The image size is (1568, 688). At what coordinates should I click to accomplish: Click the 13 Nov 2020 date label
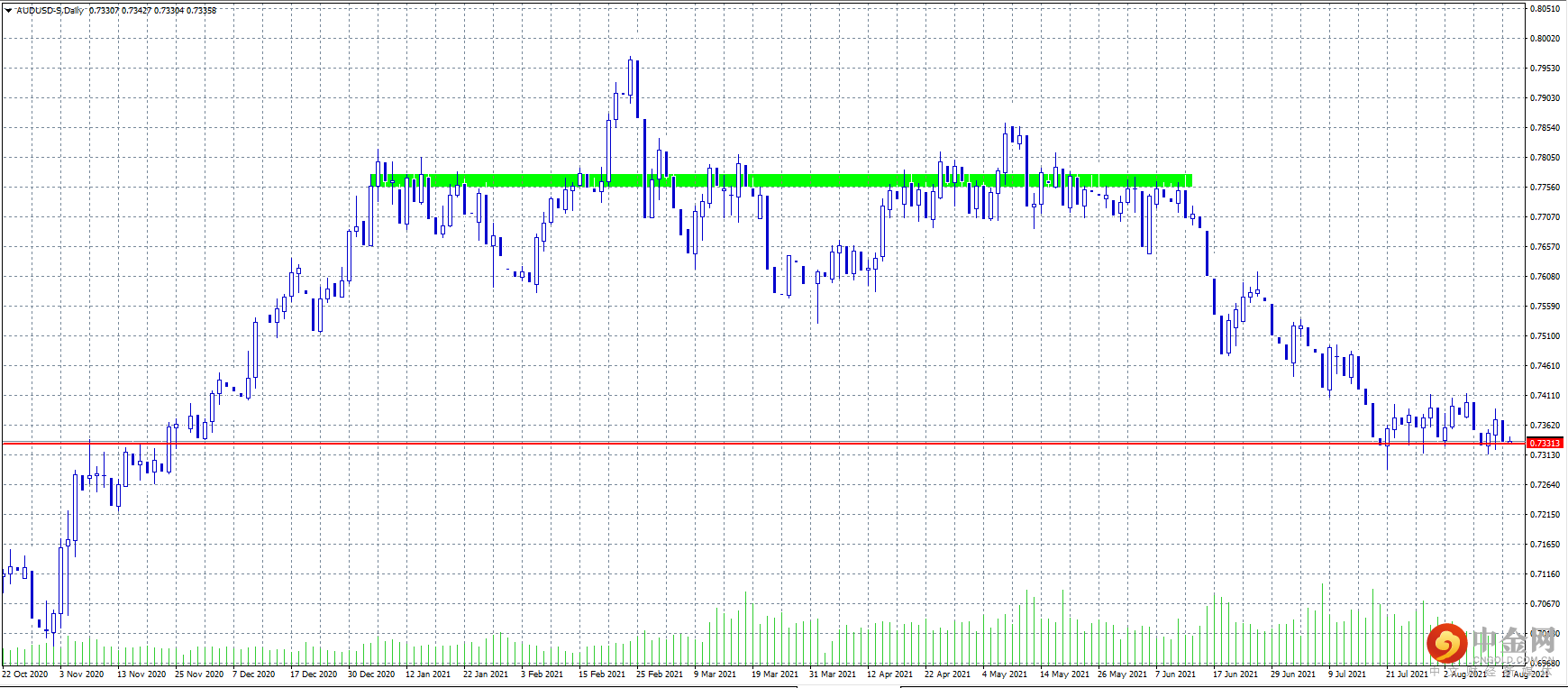(x=141, y=674)
